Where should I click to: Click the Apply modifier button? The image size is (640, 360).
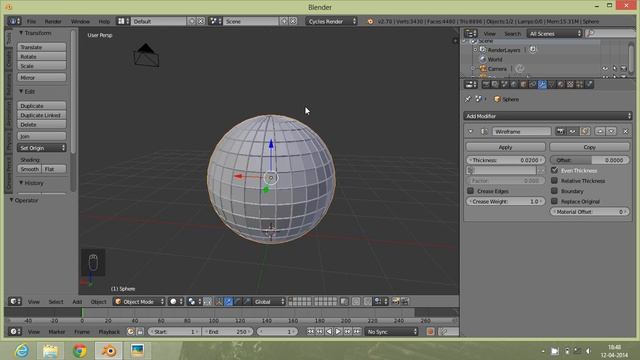click(505, 147)
